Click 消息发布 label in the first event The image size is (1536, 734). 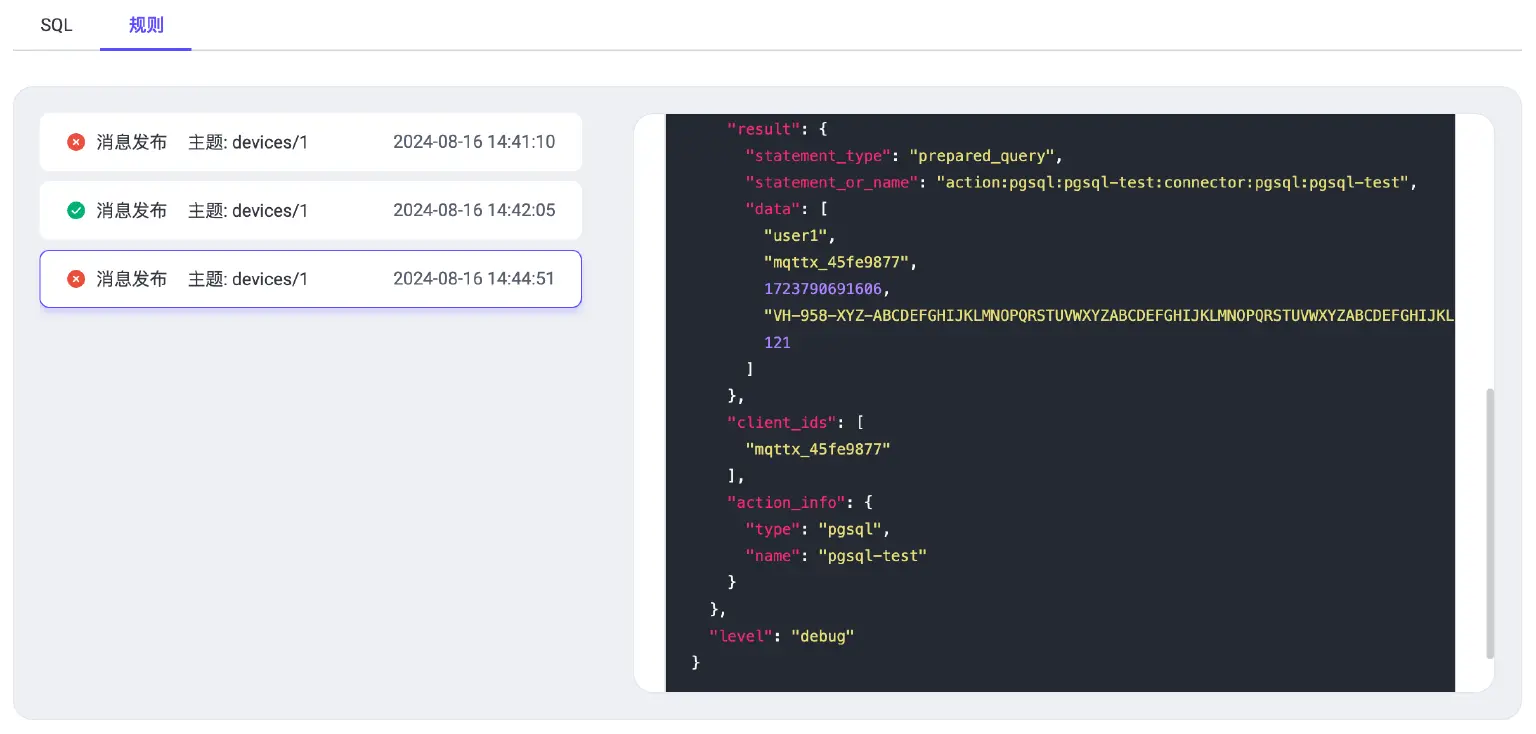coord(131,142)
